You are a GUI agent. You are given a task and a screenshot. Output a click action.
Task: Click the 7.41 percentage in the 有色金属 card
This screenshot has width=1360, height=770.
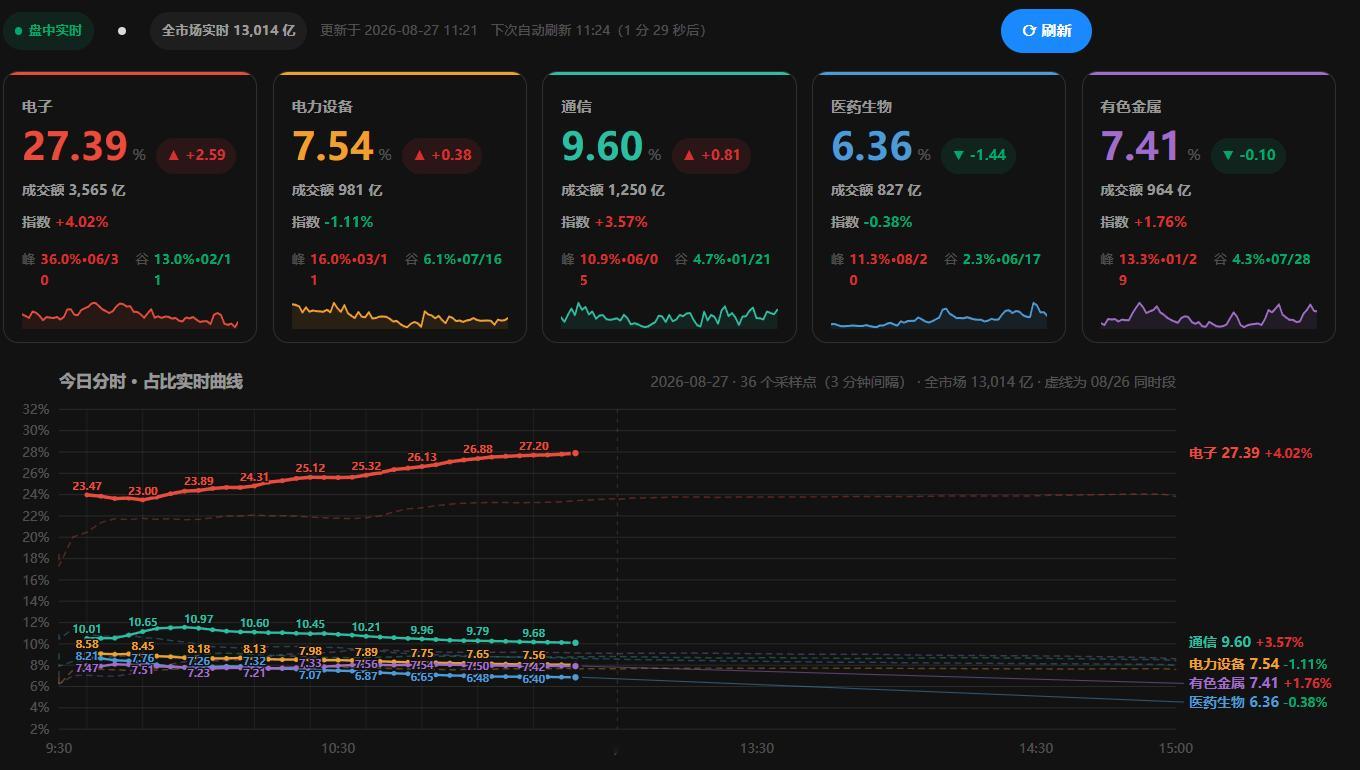point(1141,146)
